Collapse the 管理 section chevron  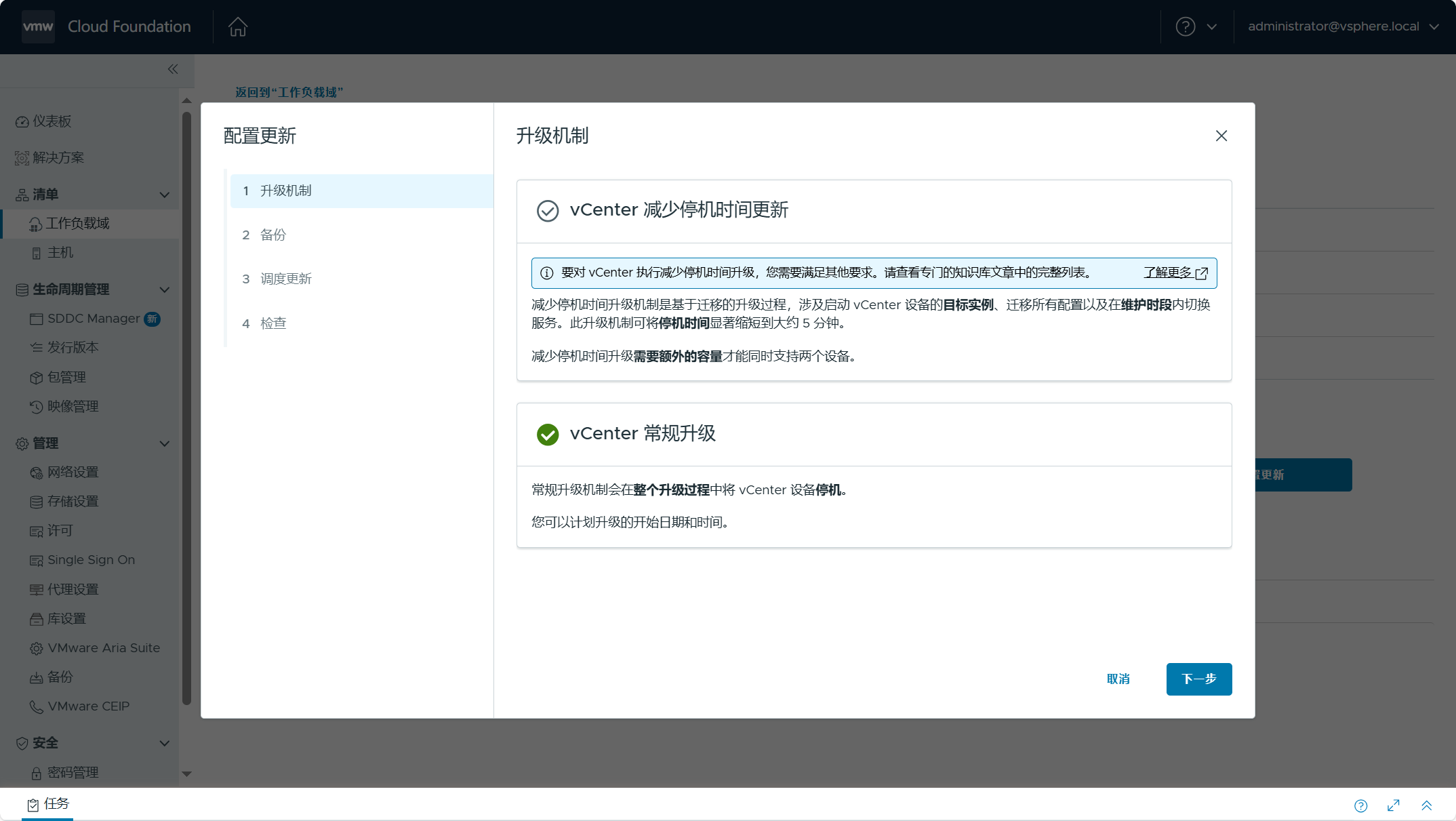(164, 443)
